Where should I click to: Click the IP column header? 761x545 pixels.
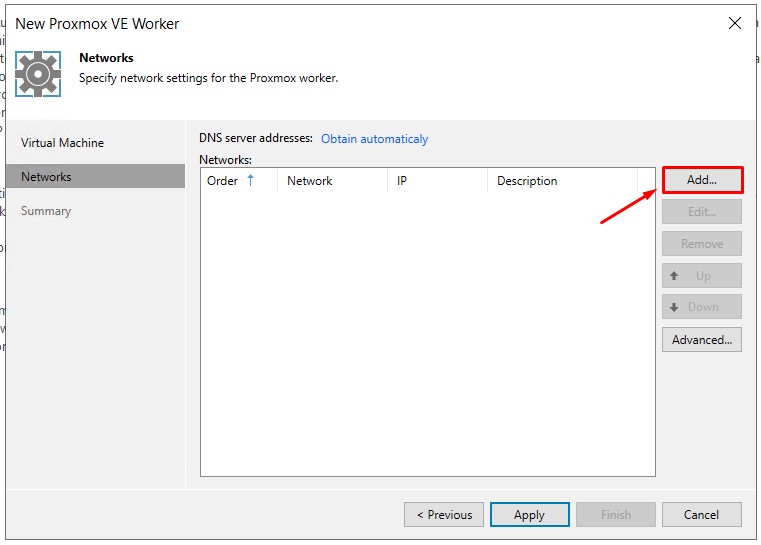click(x=402, y=181)
